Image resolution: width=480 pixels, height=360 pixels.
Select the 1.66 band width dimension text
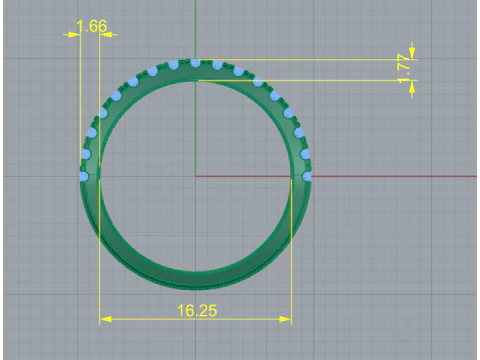point(92,26)
